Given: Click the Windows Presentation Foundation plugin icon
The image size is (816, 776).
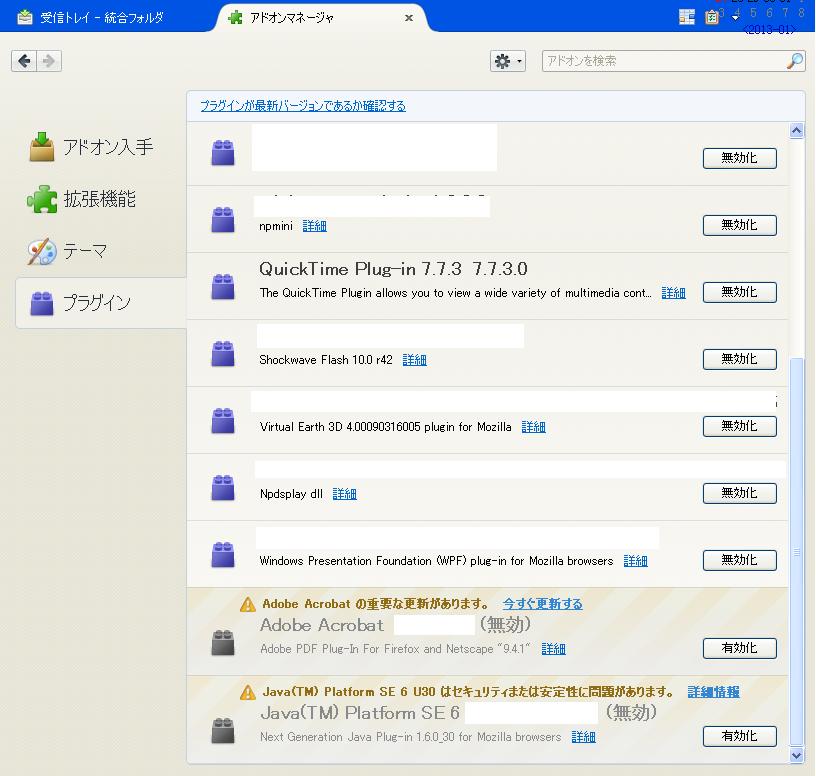Looking at the screenshot, I should tap(223, 554).
